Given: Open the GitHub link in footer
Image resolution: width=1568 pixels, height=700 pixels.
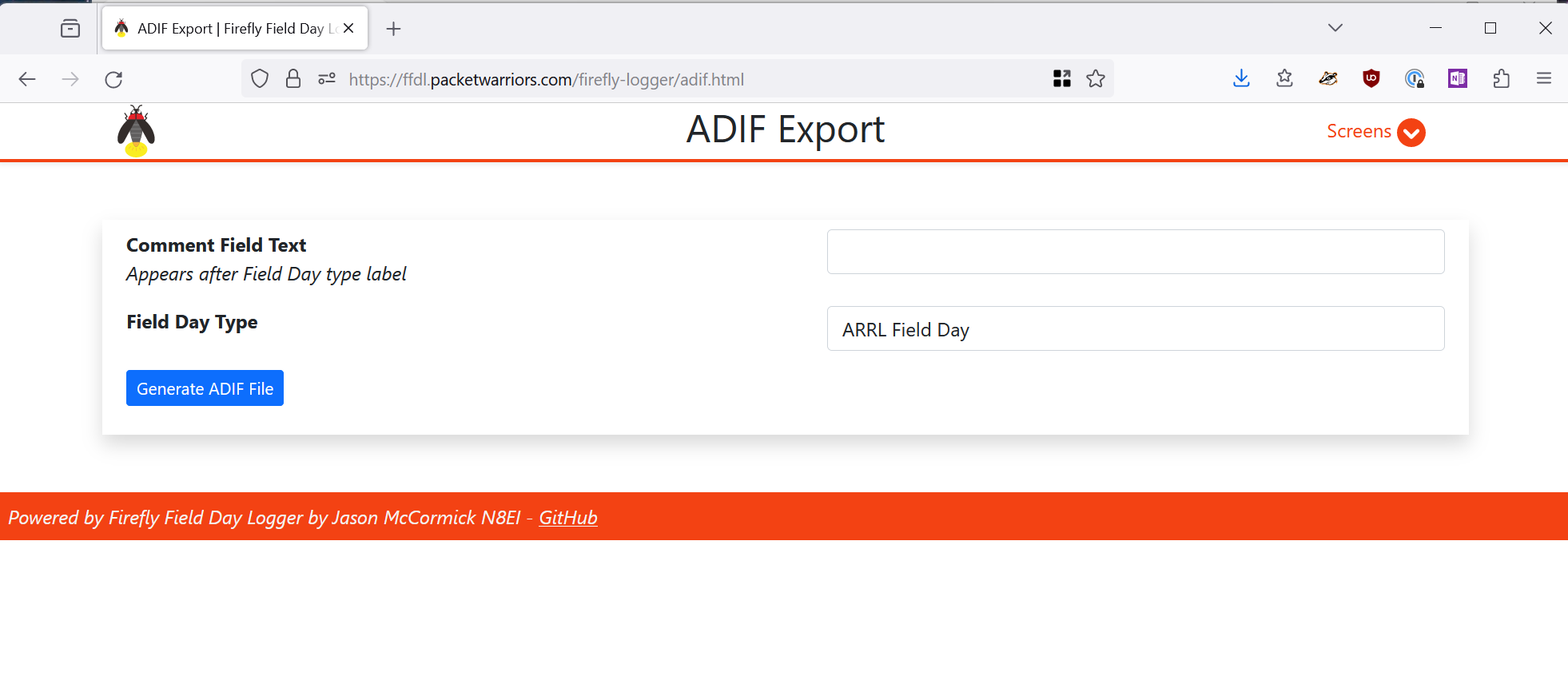Looking at the screenshot, I should 567,518.
